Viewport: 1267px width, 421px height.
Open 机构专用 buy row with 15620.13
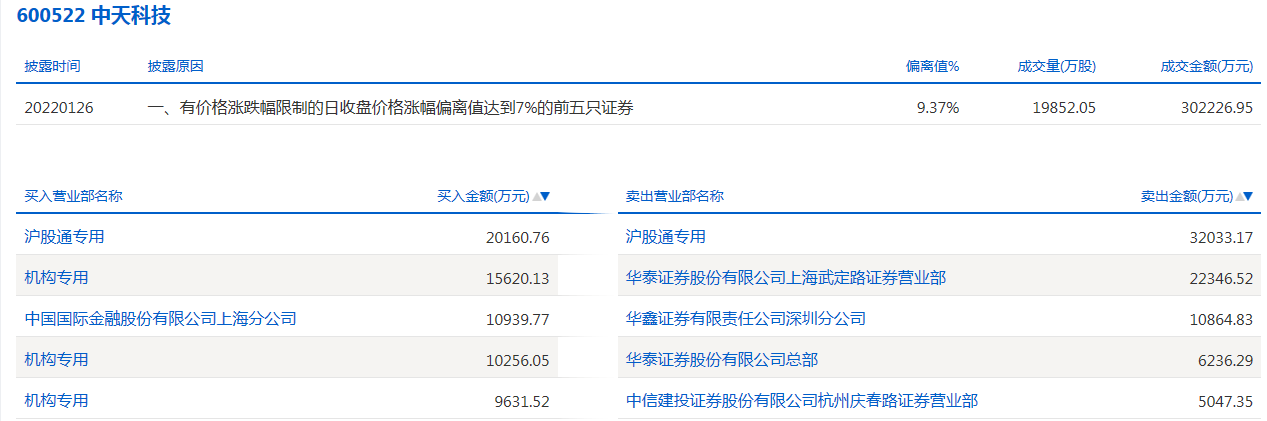[56, 277]
